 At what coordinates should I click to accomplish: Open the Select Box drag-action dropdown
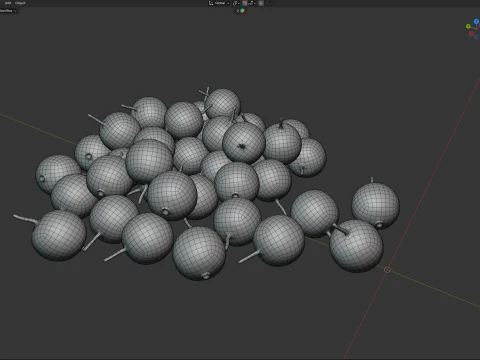point(8,11)
